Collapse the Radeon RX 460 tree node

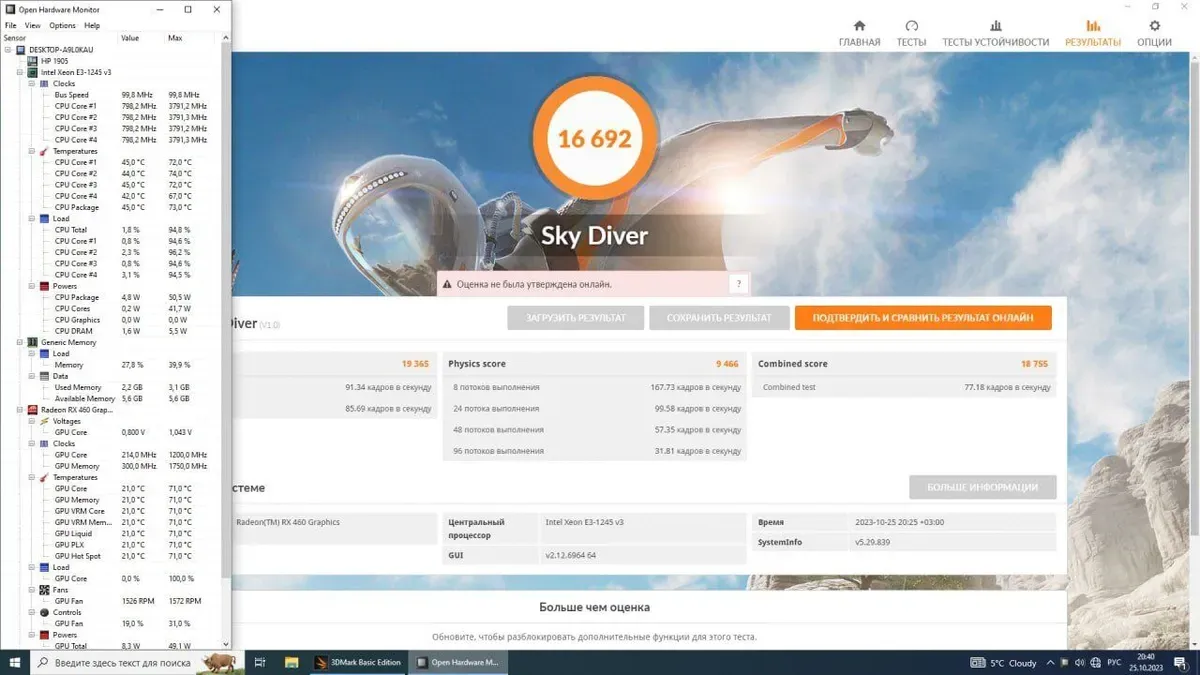point(20,410)
